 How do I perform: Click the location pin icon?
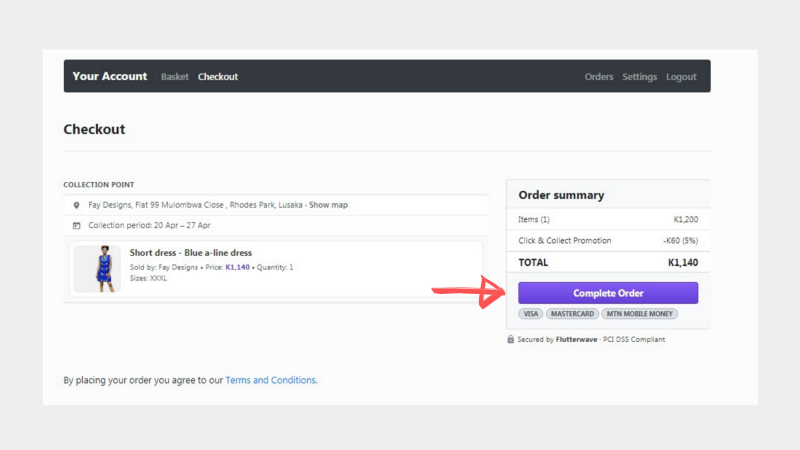point(77,205)
